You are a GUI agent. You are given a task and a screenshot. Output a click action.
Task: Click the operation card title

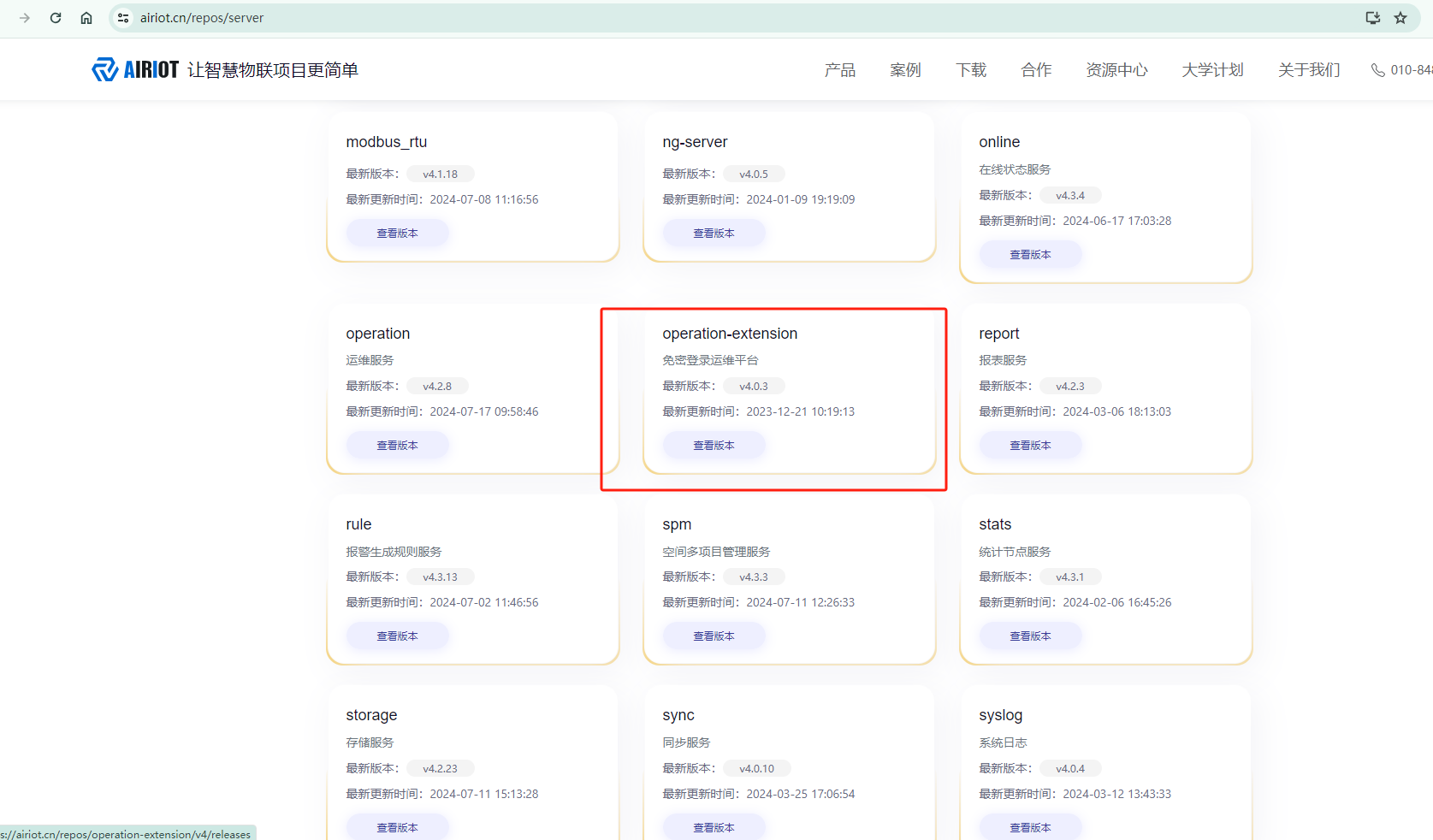(x=378, y=334)
